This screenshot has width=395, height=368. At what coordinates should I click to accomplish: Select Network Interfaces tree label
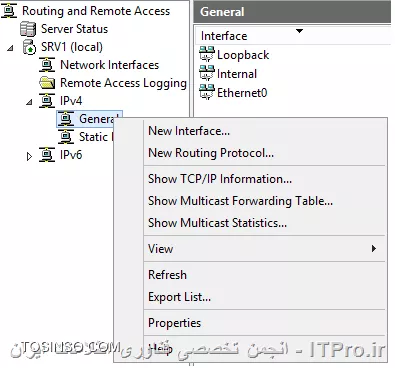(109, 65)
